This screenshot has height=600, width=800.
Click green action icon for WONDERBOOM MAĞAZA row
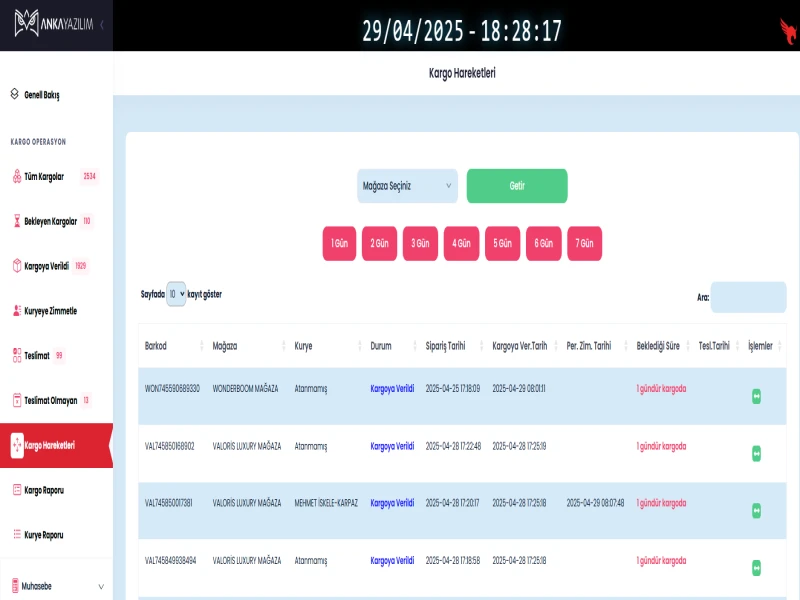756,396
